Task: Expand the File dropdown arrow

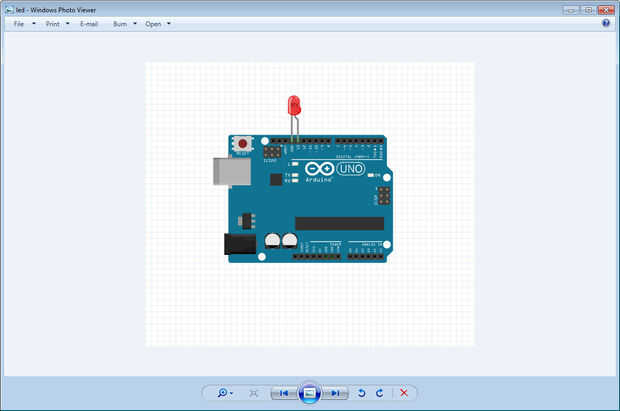Action: tap(34, 24)
